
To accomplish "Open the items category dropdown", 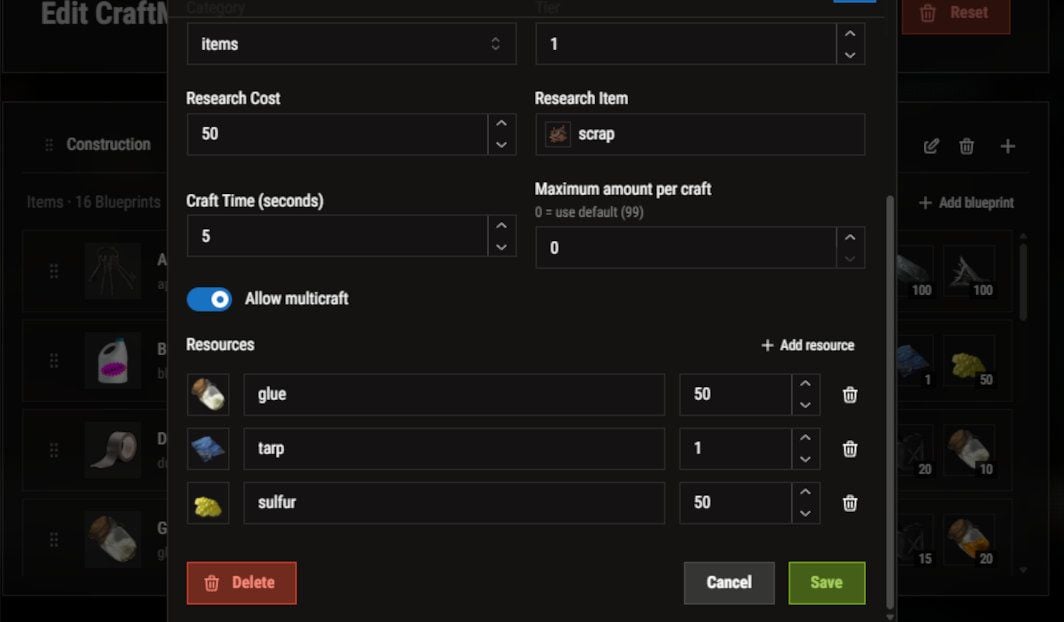I will point(352,44).
